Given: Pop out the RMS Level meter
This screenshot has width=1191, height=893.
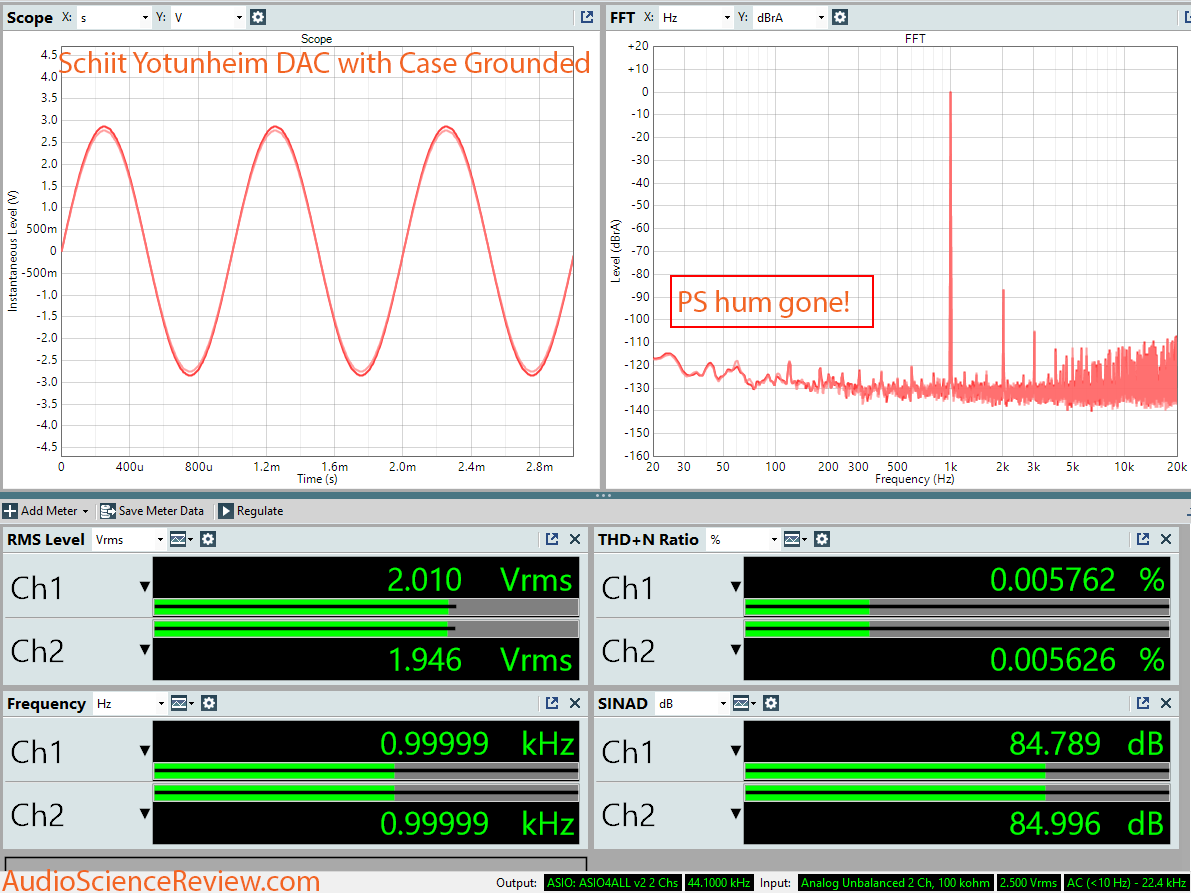Looking at the screenshot, I should pyautogui.click(x=552, y=539).
